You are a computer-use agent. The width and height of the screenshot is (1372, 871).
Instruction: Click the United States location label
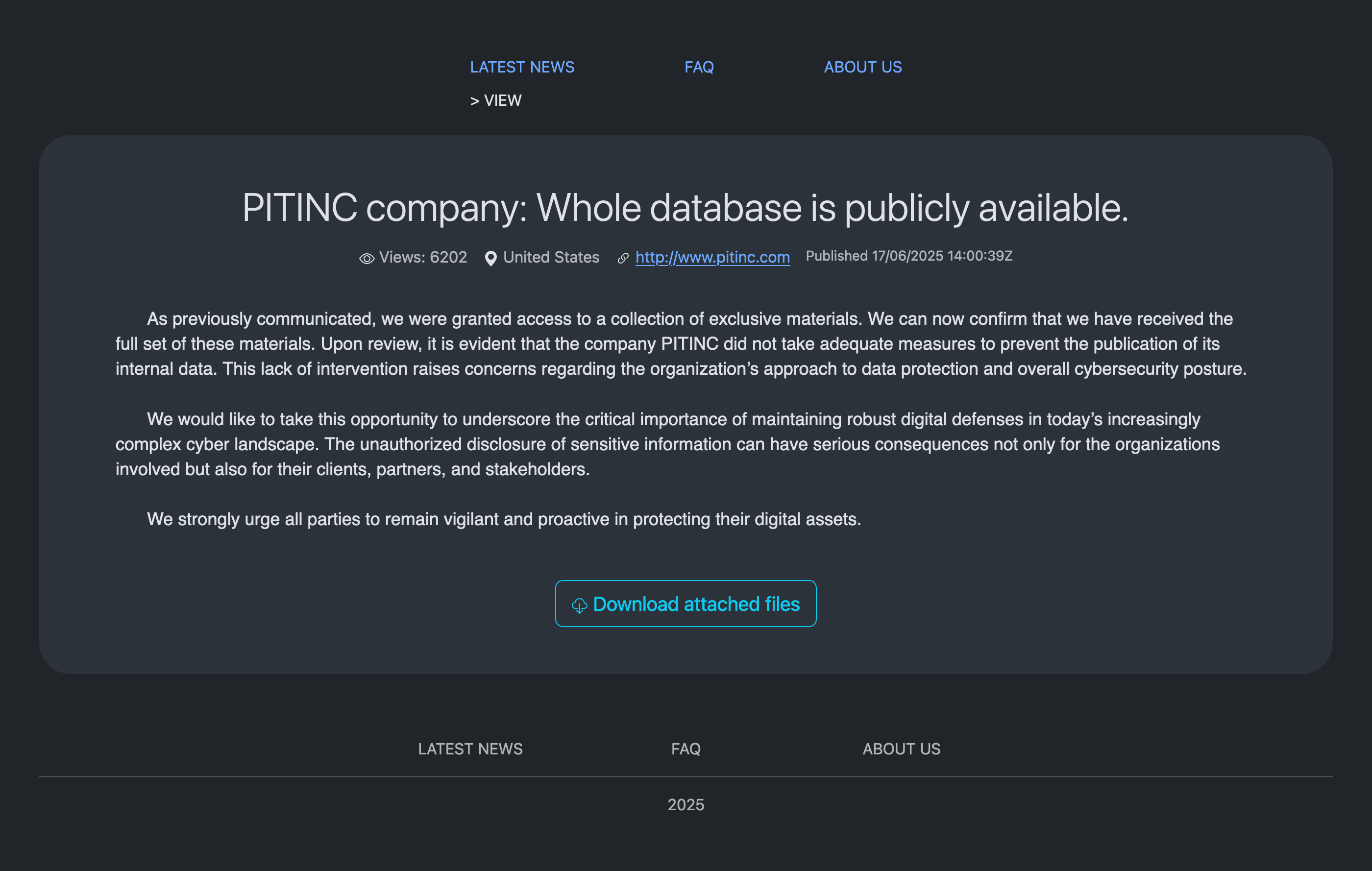click(x=551, y=258)
